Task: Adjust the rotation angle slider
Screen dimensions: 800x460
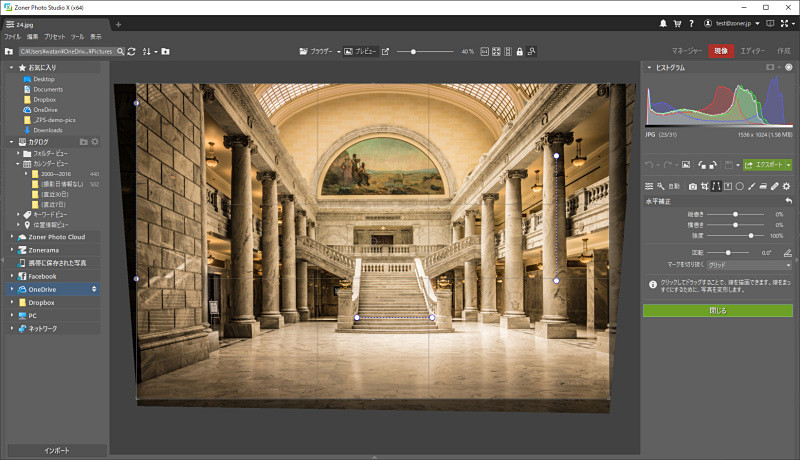Action: point(728,252)
